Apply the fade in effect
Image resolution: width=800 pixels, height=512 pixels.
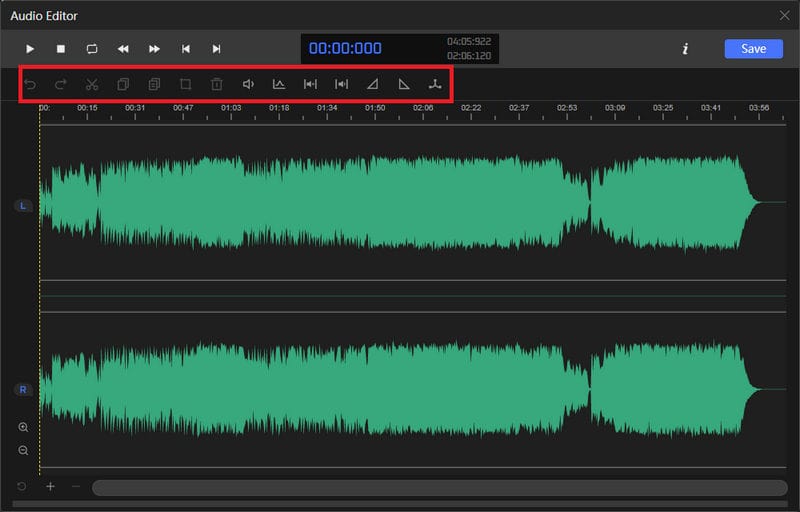[372, 84]
